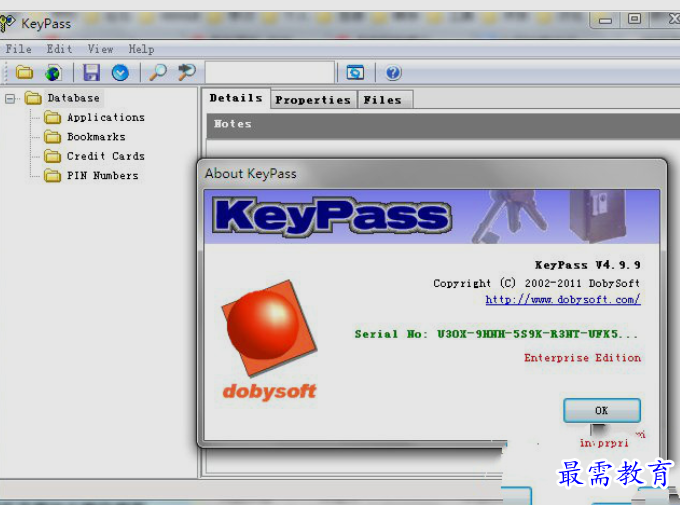
Task: Collapse the Database tree node
Action: [x=10, y=98]
